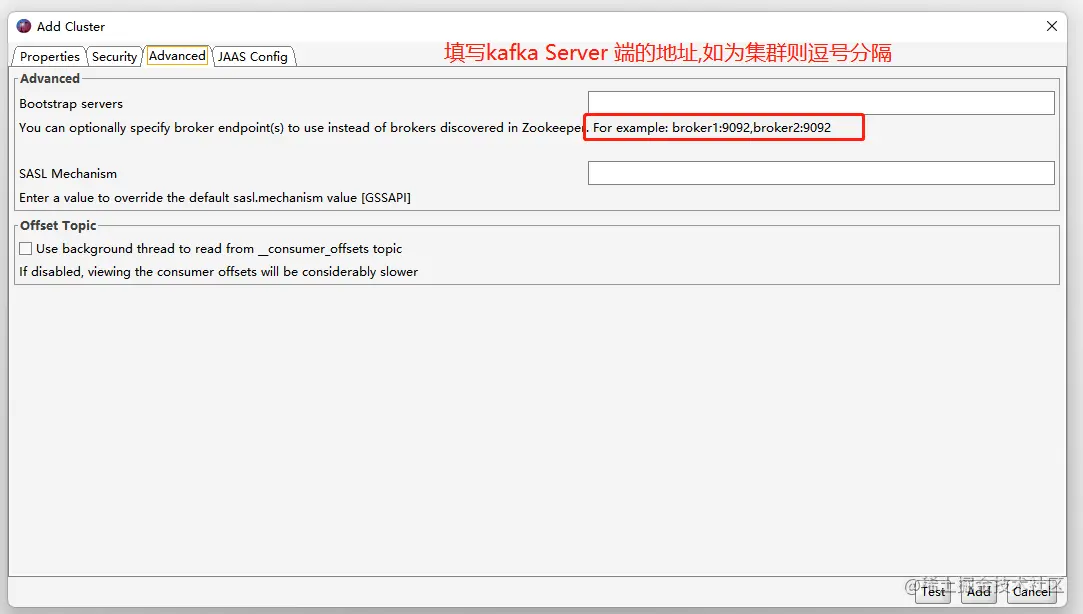Close the Add Cluster dialog
Viewport: 1083px width, 614px height.
click(1051, 26)
